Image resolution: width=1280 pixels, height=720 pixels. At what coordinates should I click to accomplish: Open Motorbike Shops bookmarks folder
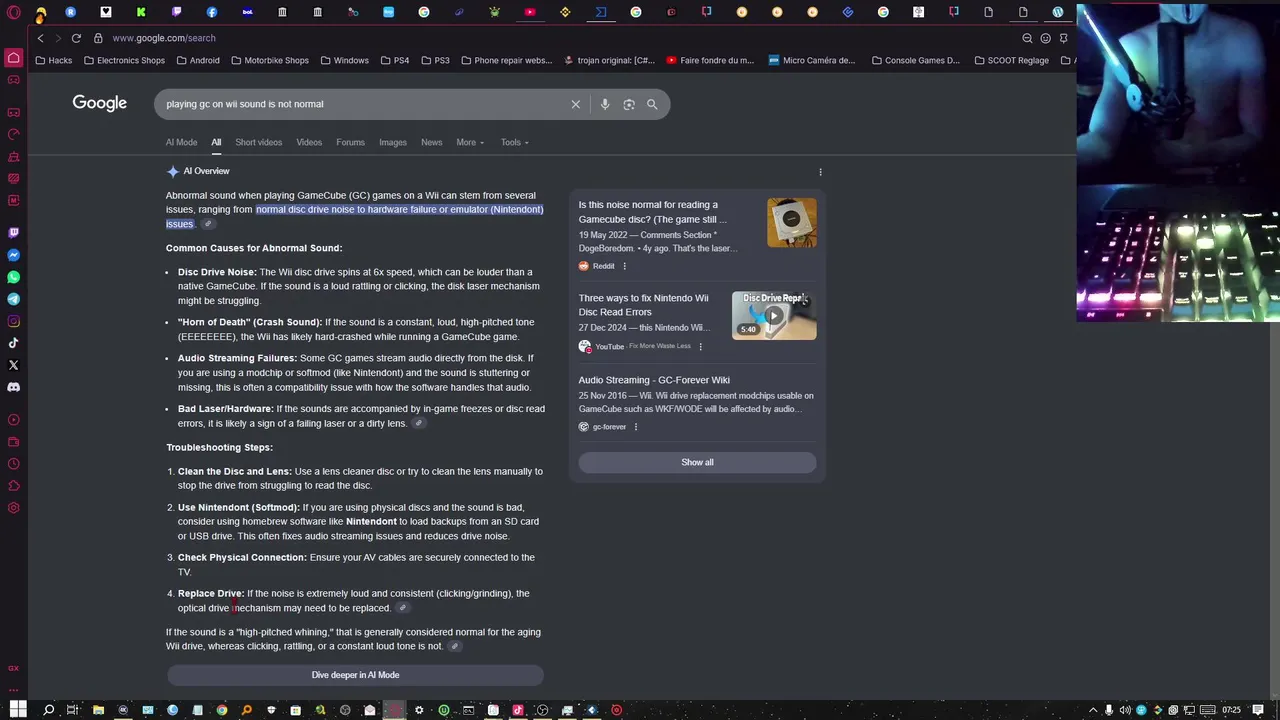(270, 60)
